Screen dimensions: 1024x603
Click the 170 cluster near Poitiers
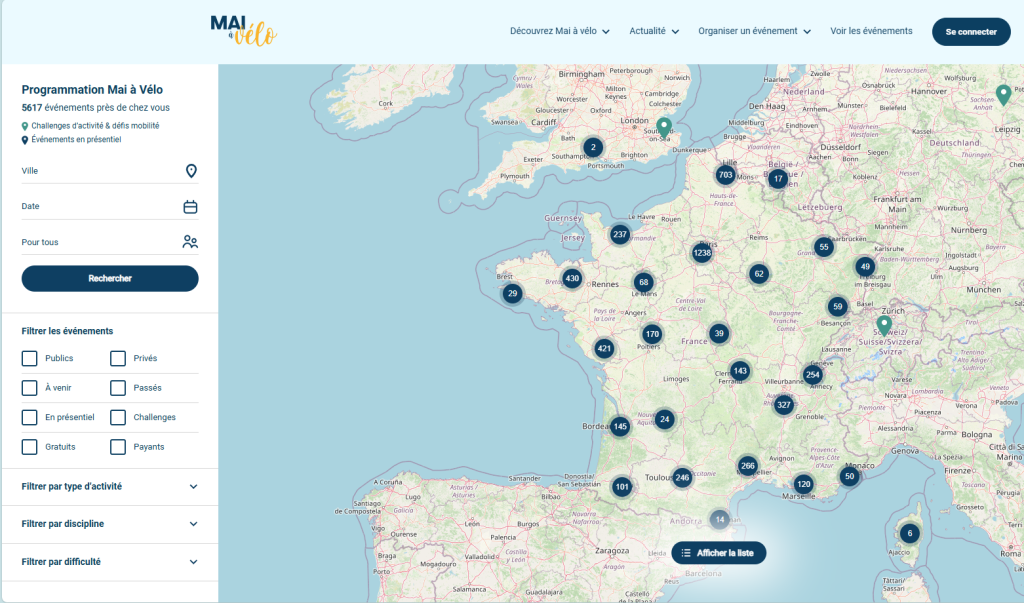click(x=652, y=334)
